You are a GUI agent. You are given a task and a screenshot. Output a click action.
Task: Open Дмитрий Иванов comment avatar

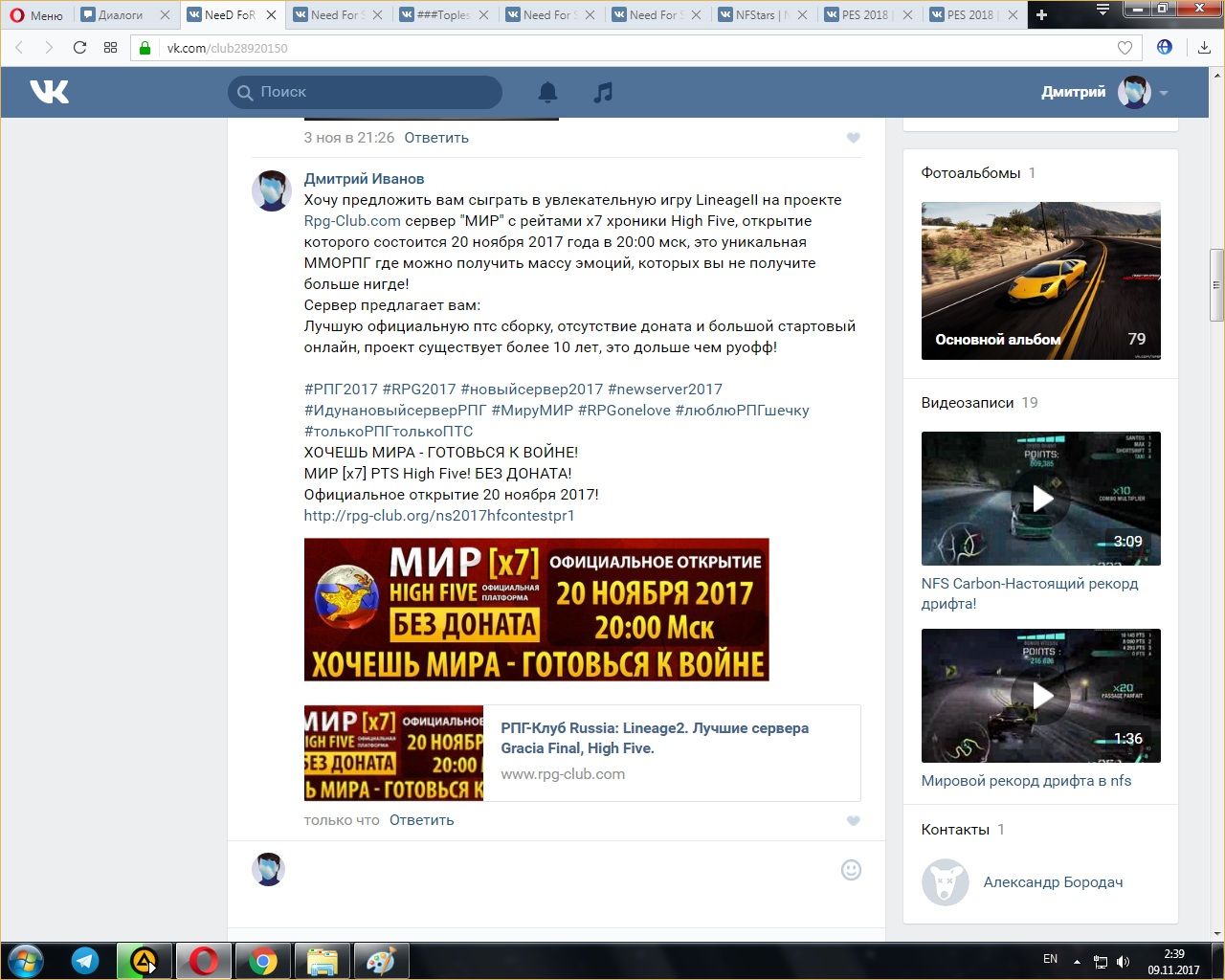[271, 190]
